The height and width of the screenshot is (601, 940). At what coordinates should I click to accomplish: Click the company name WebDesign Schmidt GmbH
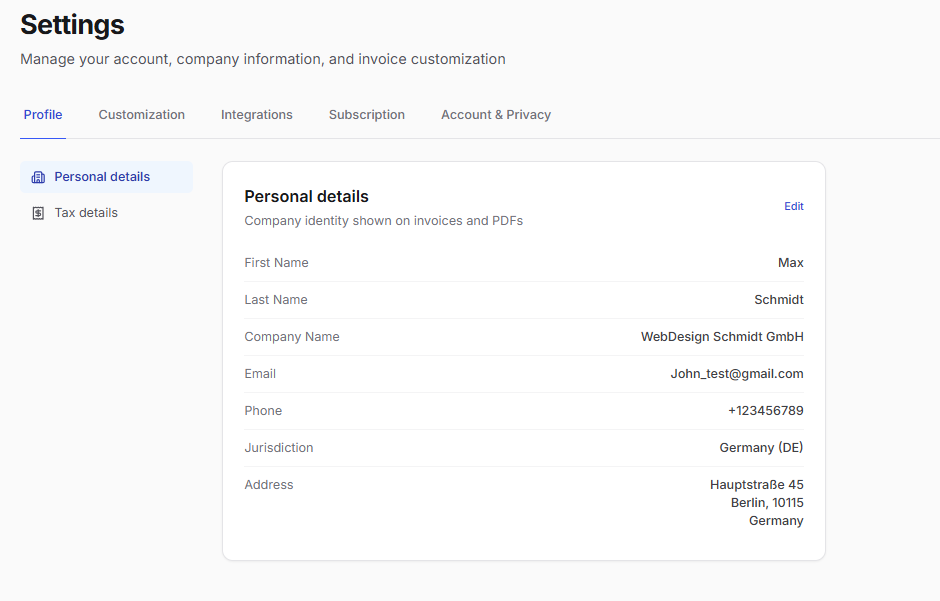click(722, 337)
